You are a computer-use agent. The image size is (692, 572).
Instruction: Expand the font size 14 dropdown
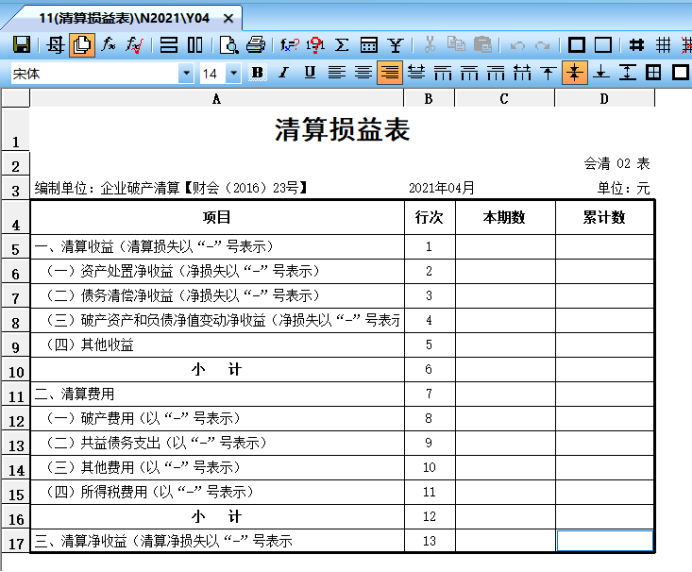pyautogui.click(x=234, y=73)
